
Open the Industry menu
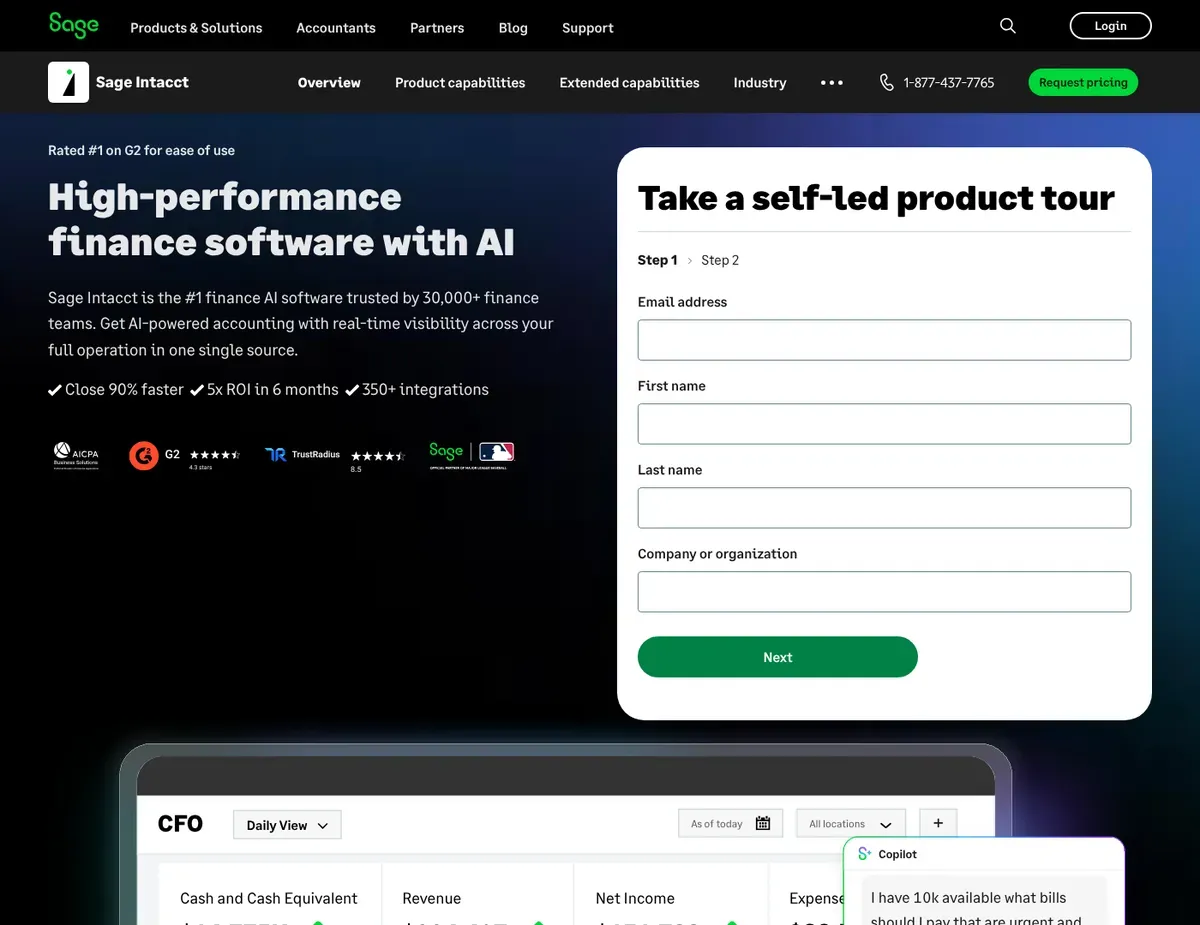(760, 83)
